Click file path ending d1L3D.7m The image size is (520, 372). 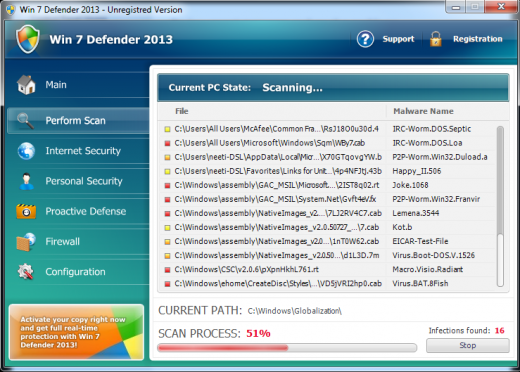tap(277, 255)
